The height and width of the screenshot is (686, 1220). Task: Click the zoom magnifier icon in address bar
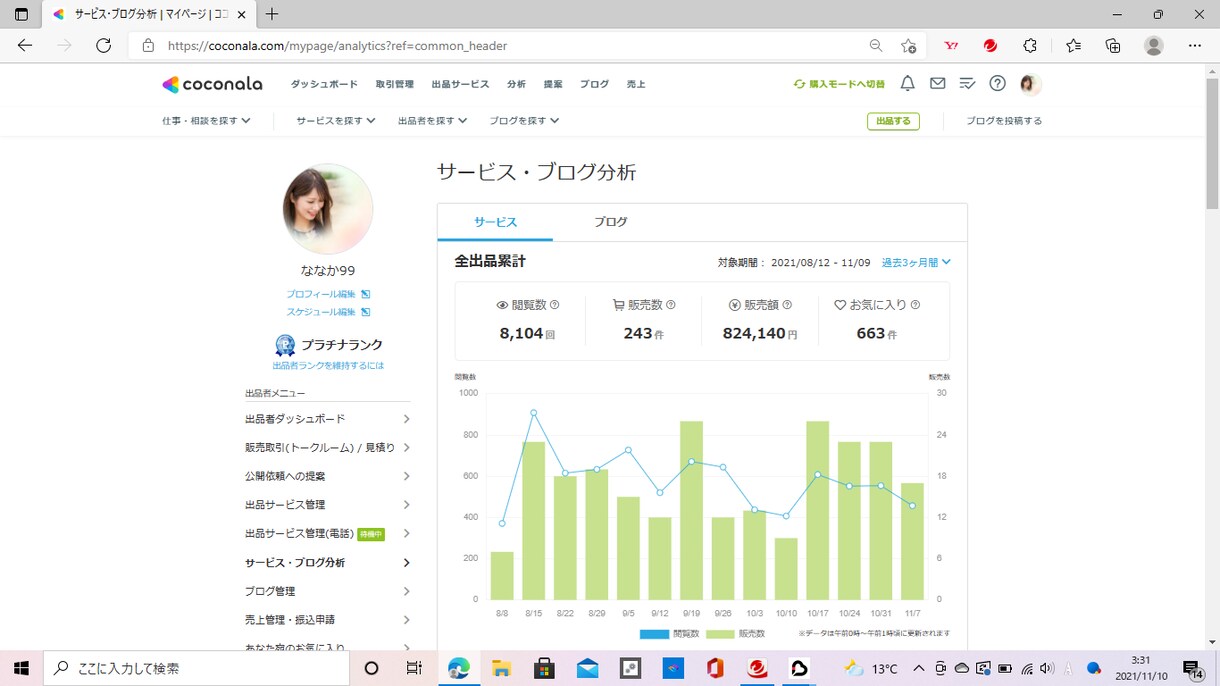[x=876, y=45]
